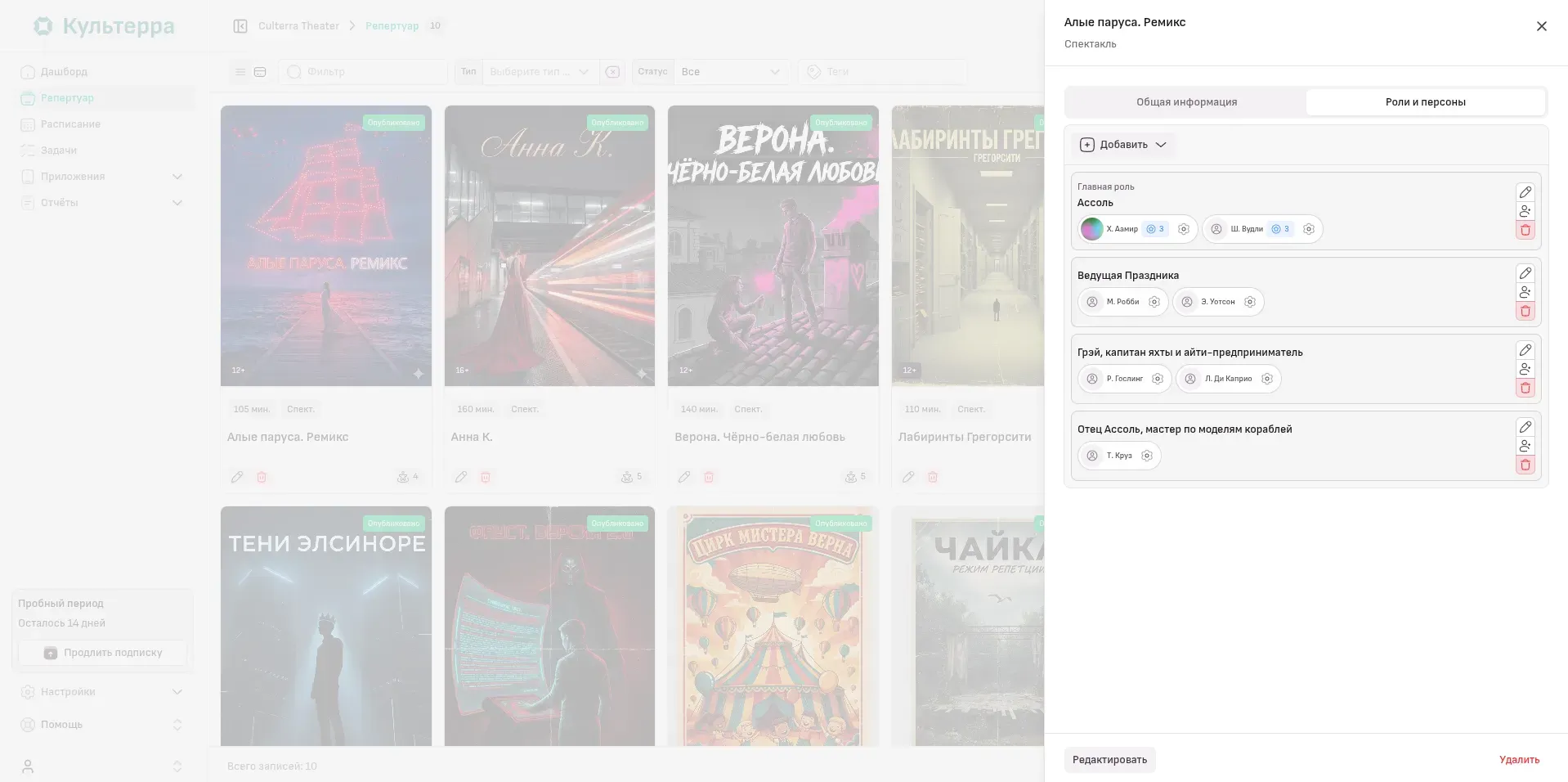
Task: Click Продлить подписку button
Action: click(x=103, y=653)
